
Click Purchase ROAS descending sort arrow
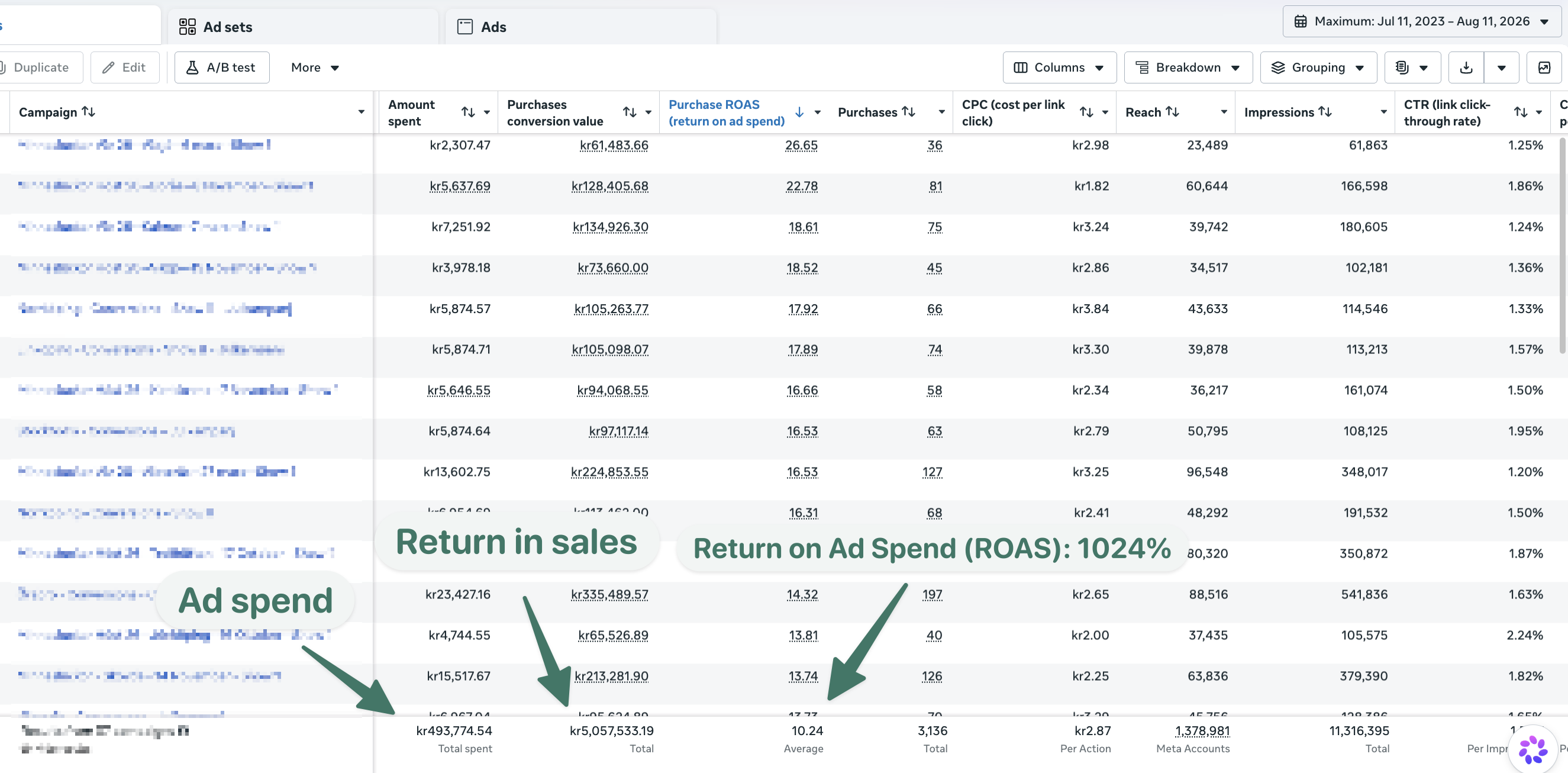799,112
